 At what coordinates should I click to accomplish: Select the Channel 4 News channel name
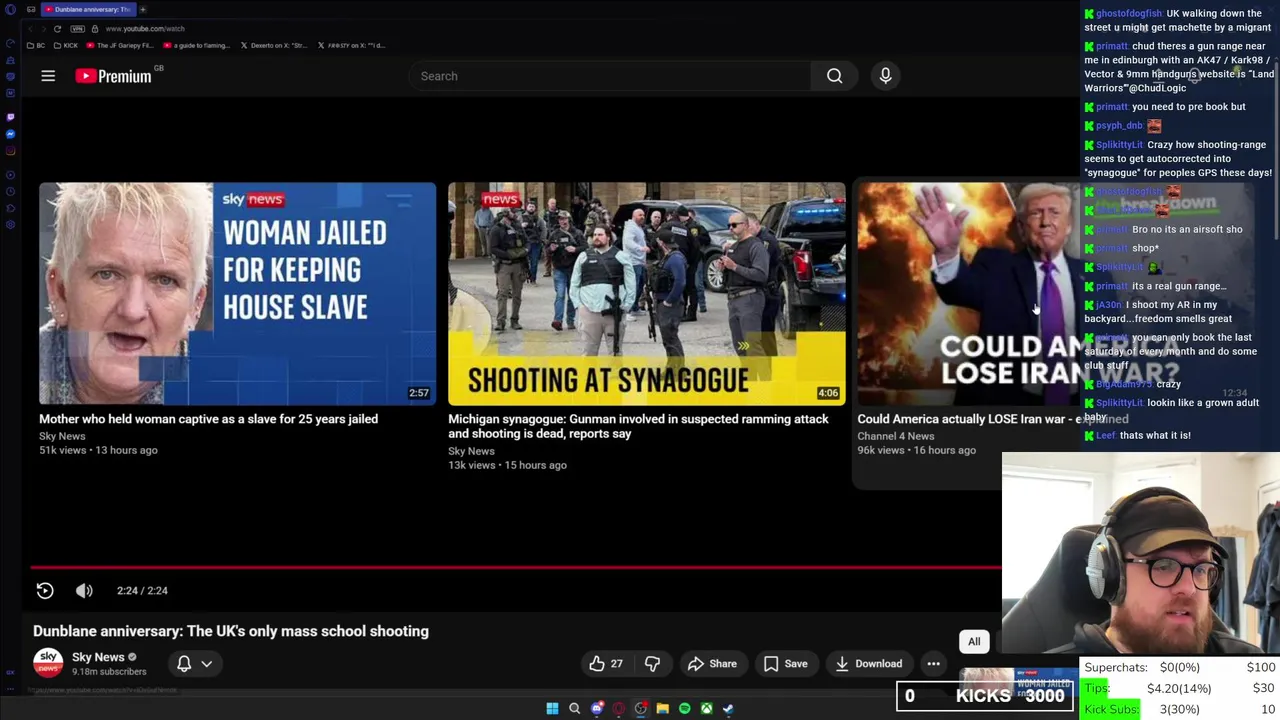(896, 436)
